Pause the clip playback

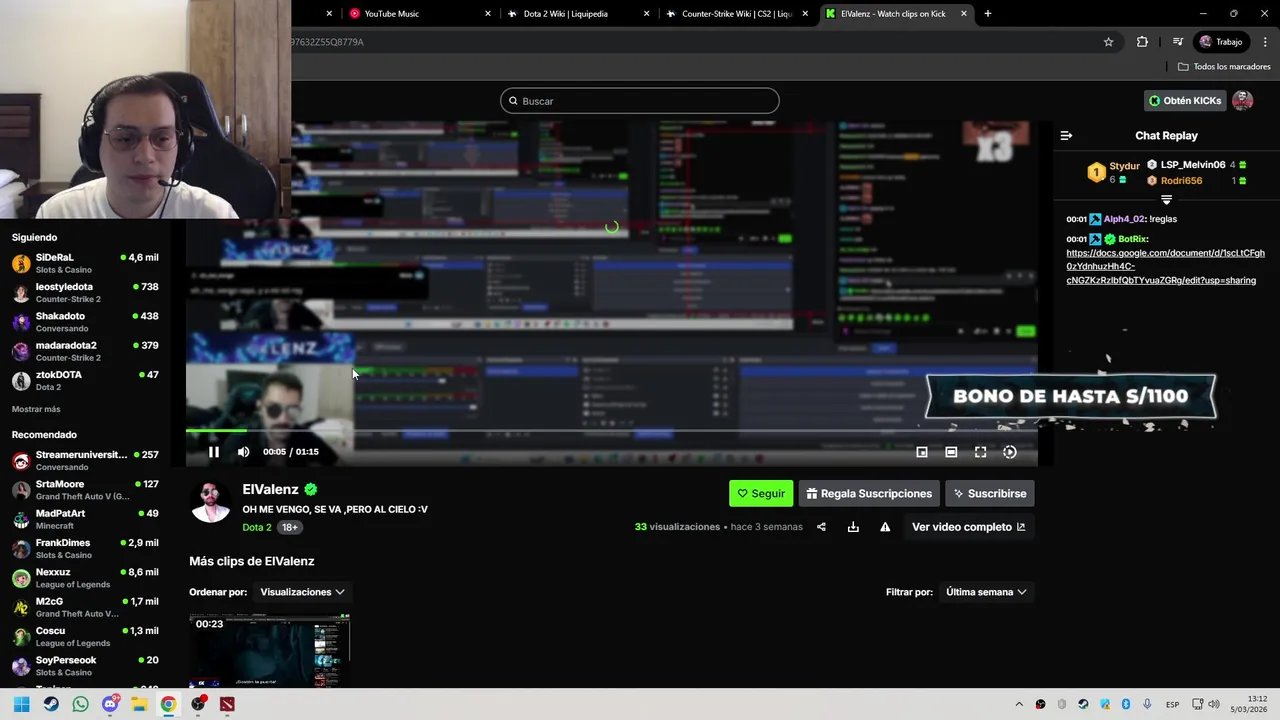[214, 452]
